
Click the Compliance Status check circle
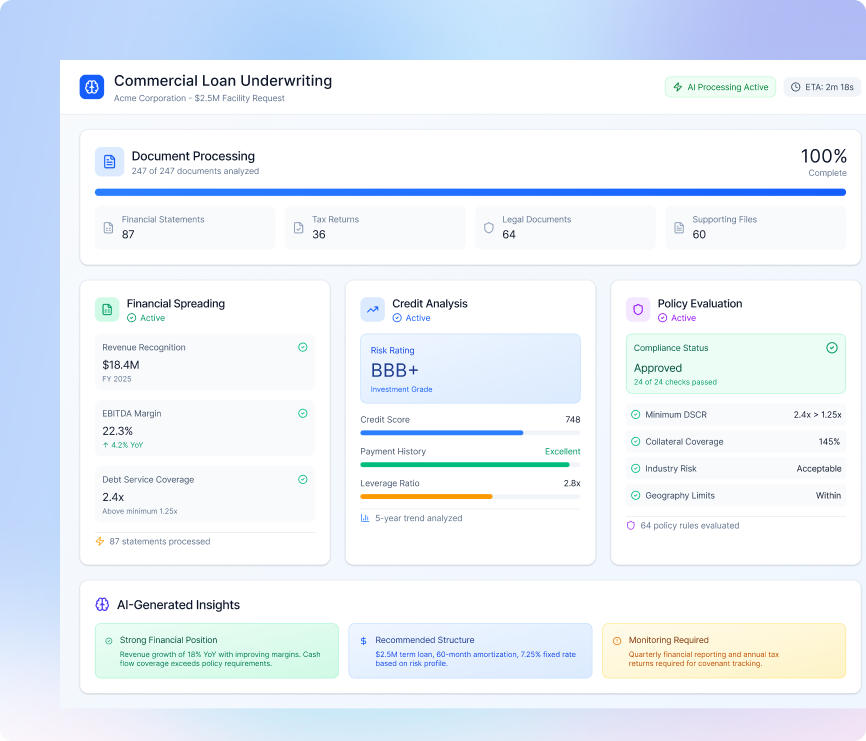click(832, 348)
